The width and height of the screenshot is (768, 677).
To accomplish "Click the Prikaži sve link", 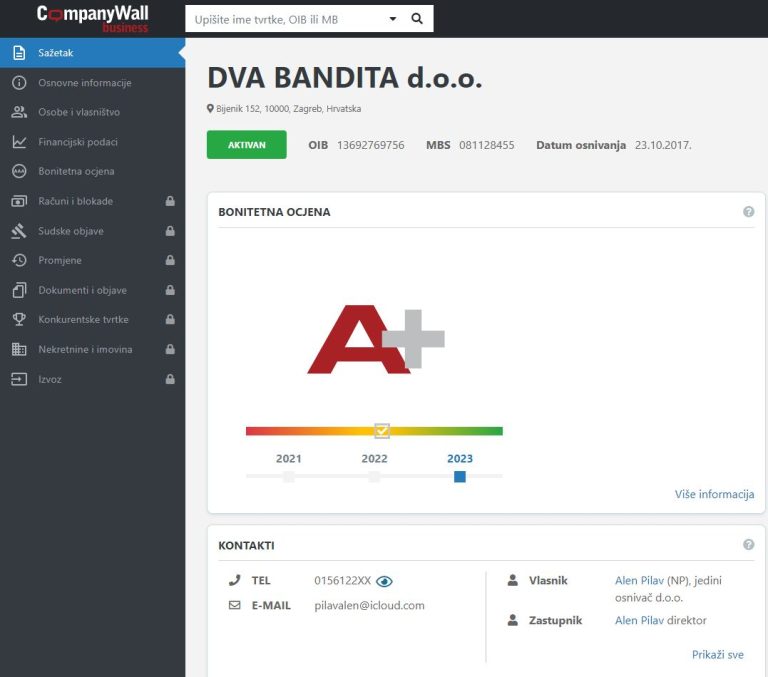I will coord(718,654).
